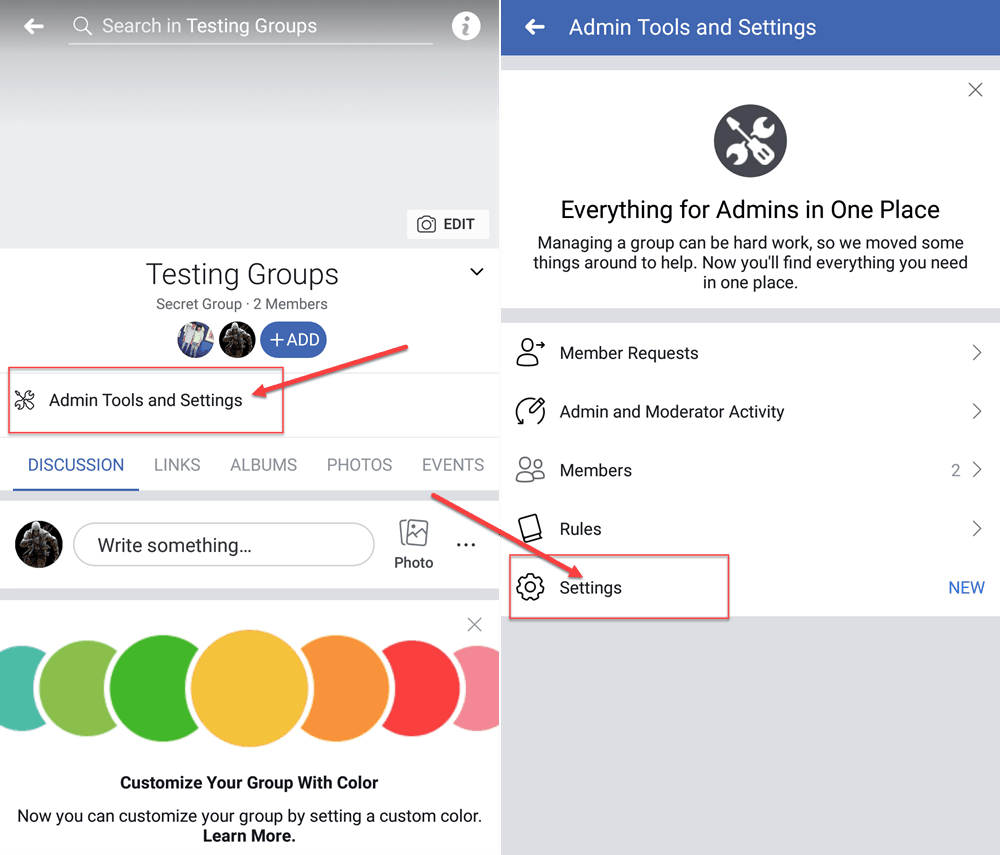The image size is (1000, 855).
Task: Tap back arrow in Admin Tools header
Action: 535,27
